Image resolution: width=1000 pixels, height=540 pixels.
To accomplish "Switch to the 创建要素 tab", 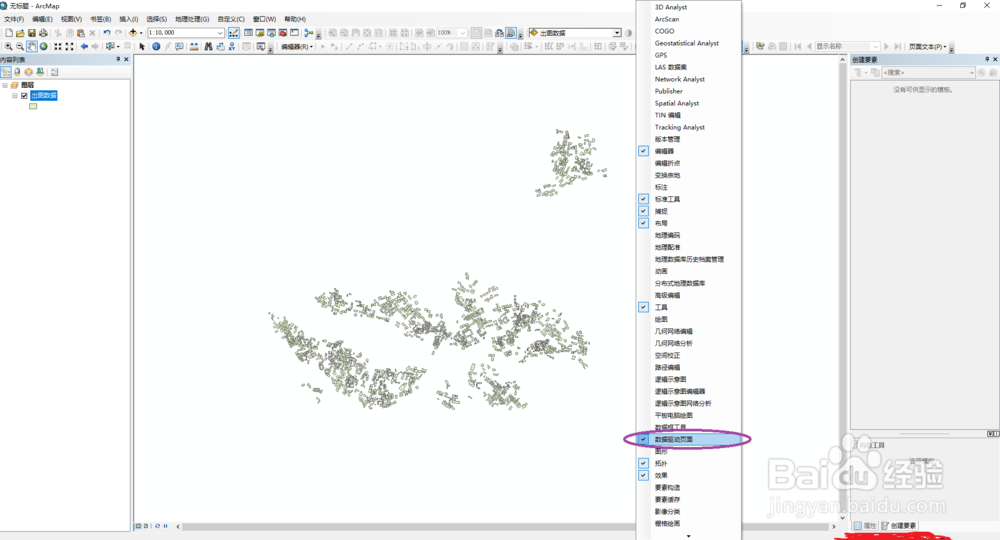I will (x=899, y=526).
